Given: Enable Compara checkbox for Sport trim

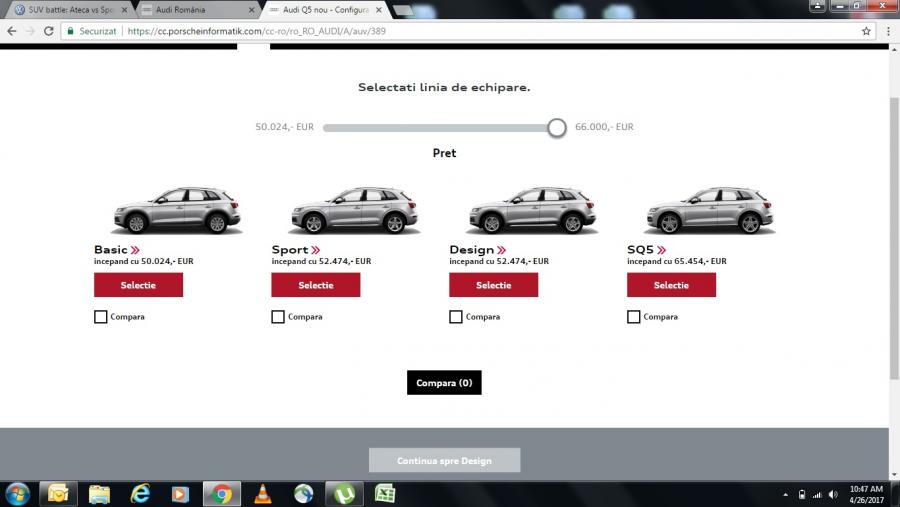Looking at the screenshot, I should pos(278,317).
